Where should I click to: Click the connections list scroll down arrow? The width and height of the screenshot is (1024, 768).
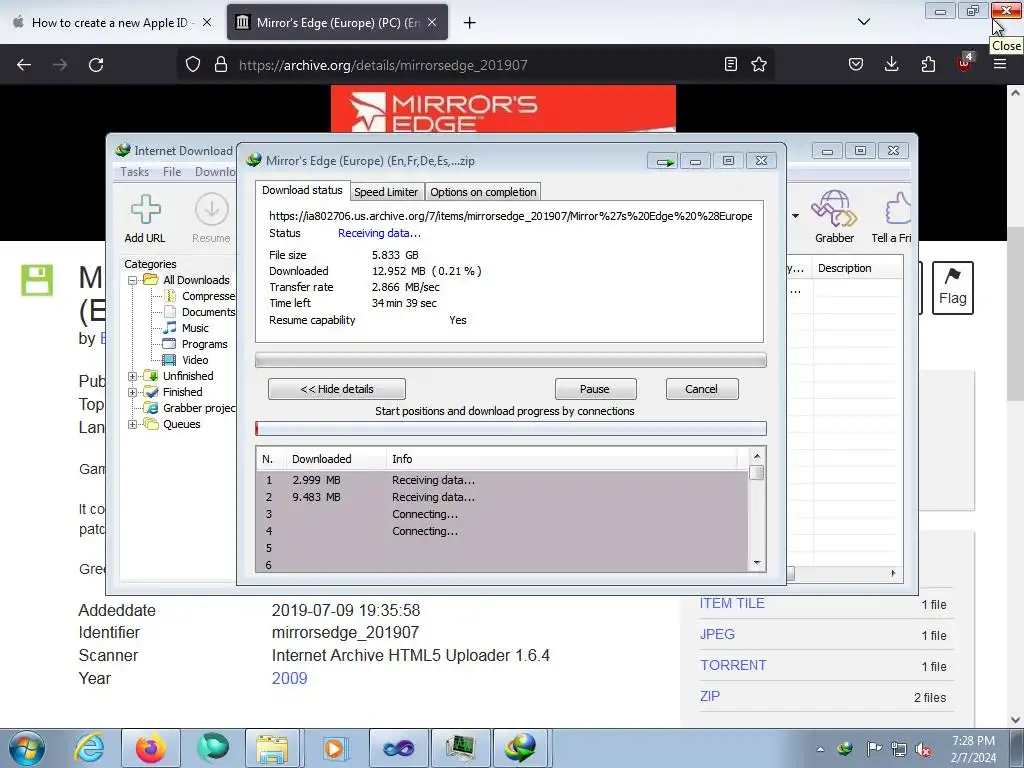(757, 564)
